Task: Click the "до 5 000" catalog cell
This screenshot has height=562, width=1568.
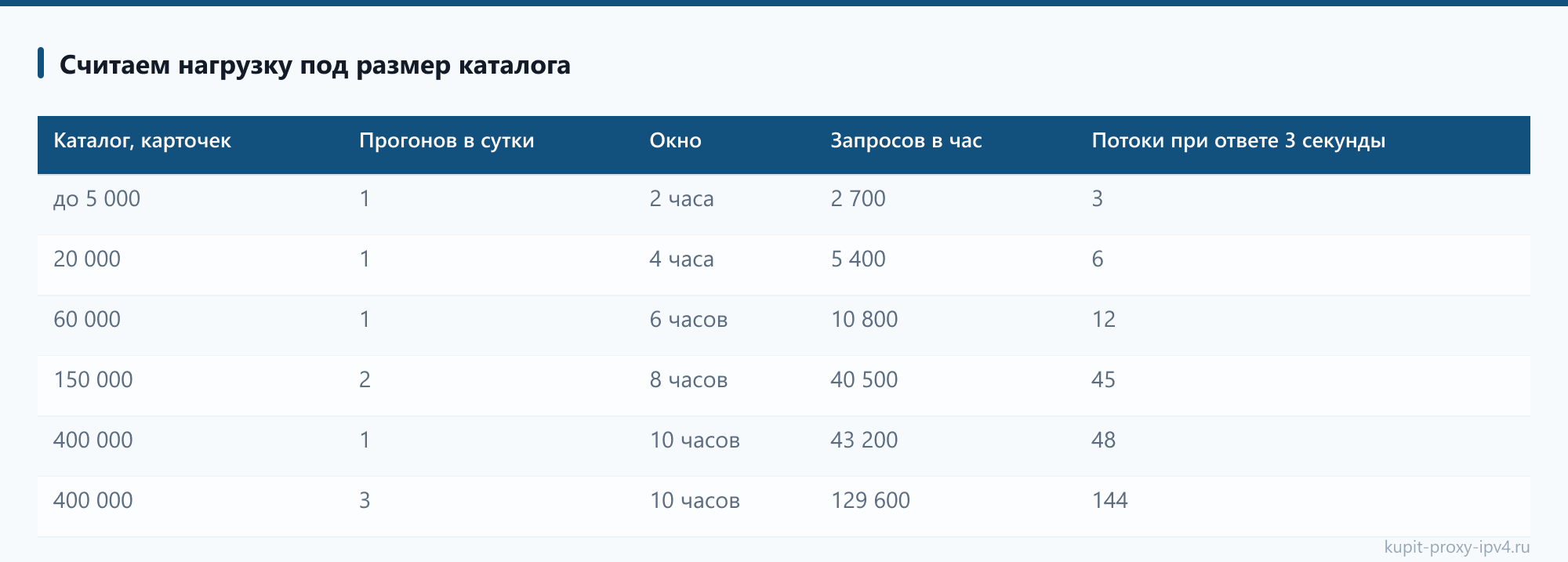Action: 96,199
